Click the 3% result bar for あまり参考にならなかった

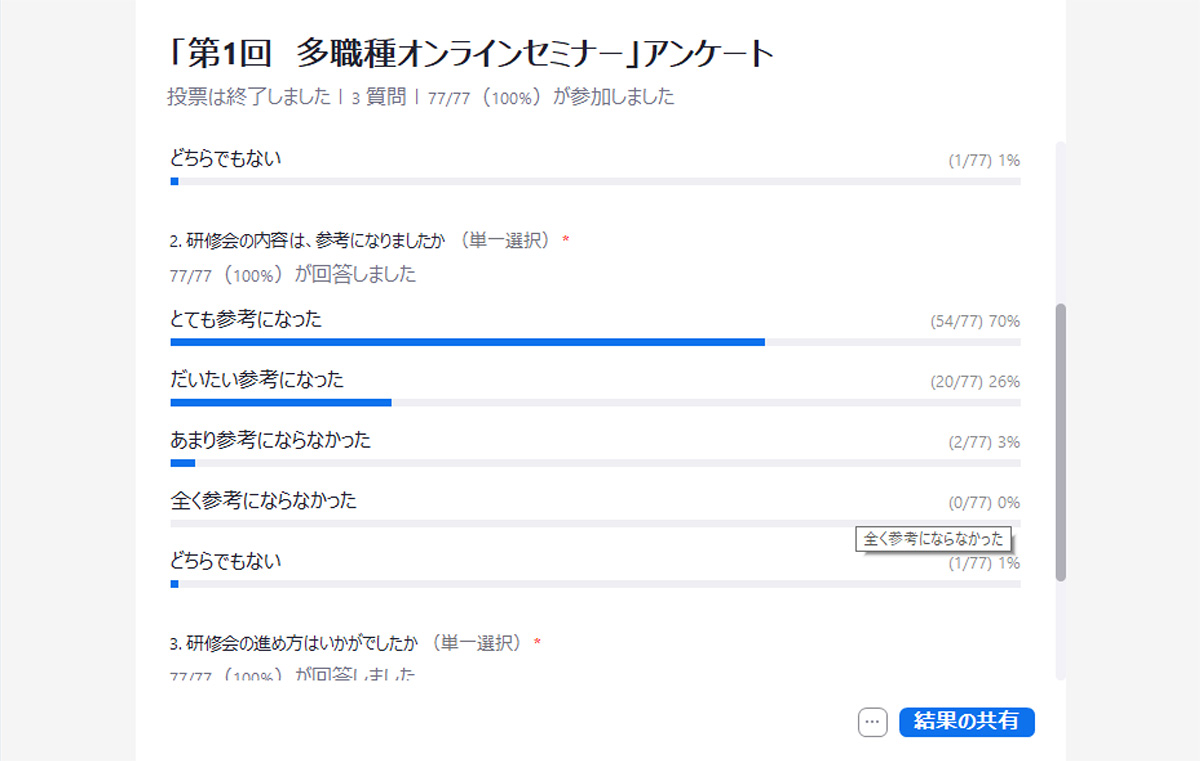183,463
